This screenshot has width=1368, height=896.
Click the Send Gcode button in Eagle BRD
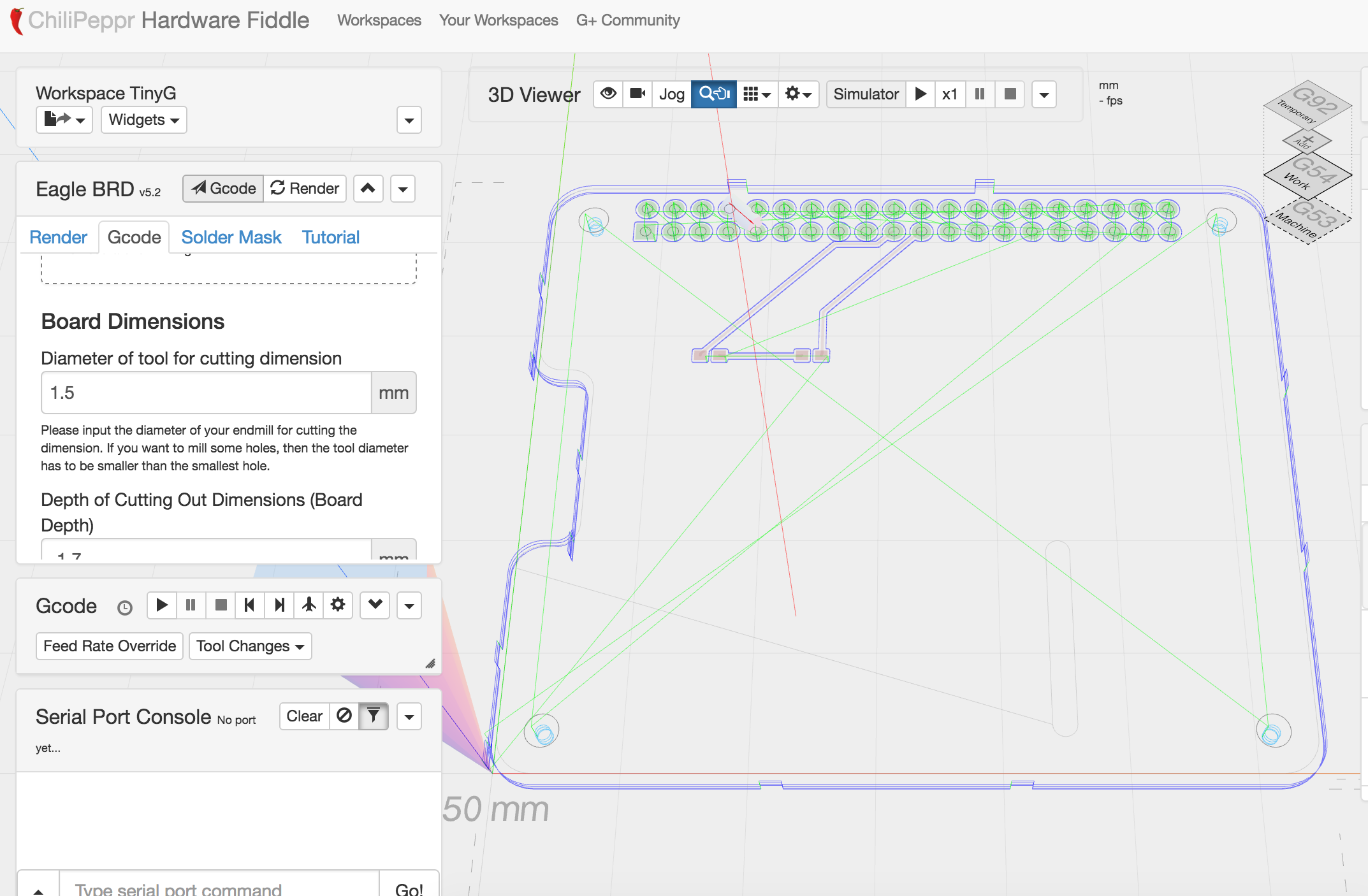224,189
